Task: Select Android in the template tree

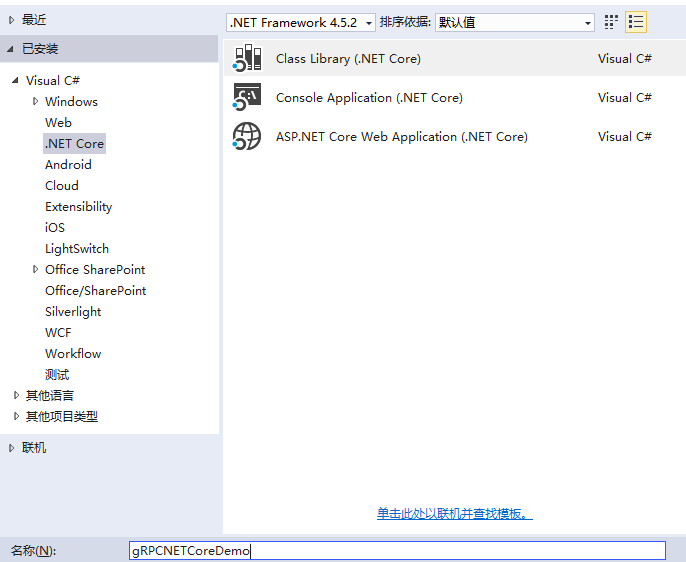Action: click(x=68, y=164)
